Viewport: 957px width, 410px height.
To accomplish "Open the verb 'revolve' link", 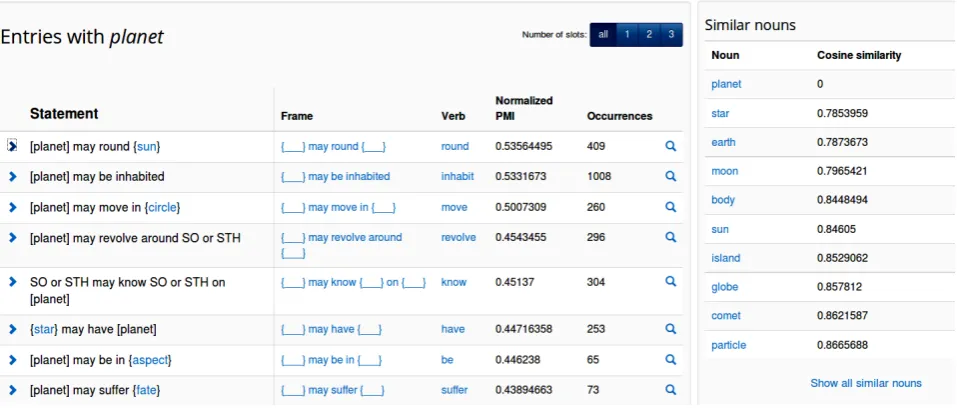I will click(x=458, y=237).
